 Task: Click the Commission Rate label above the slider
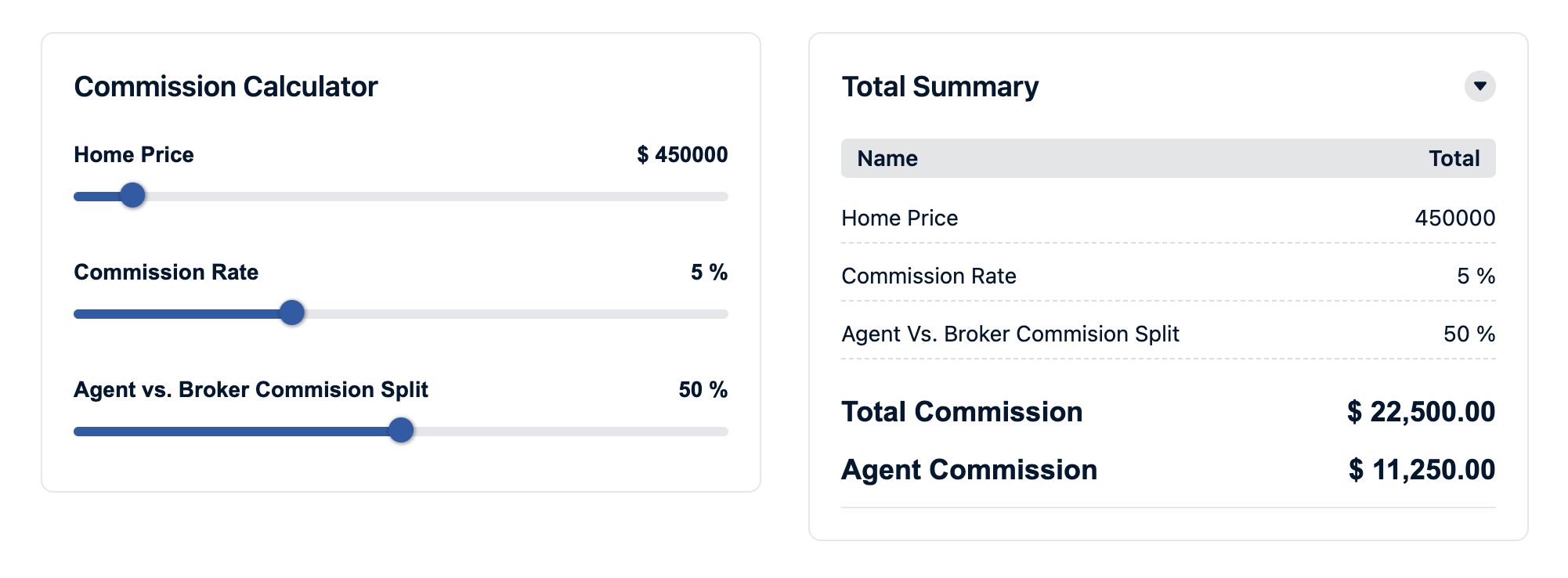point(166,273)
